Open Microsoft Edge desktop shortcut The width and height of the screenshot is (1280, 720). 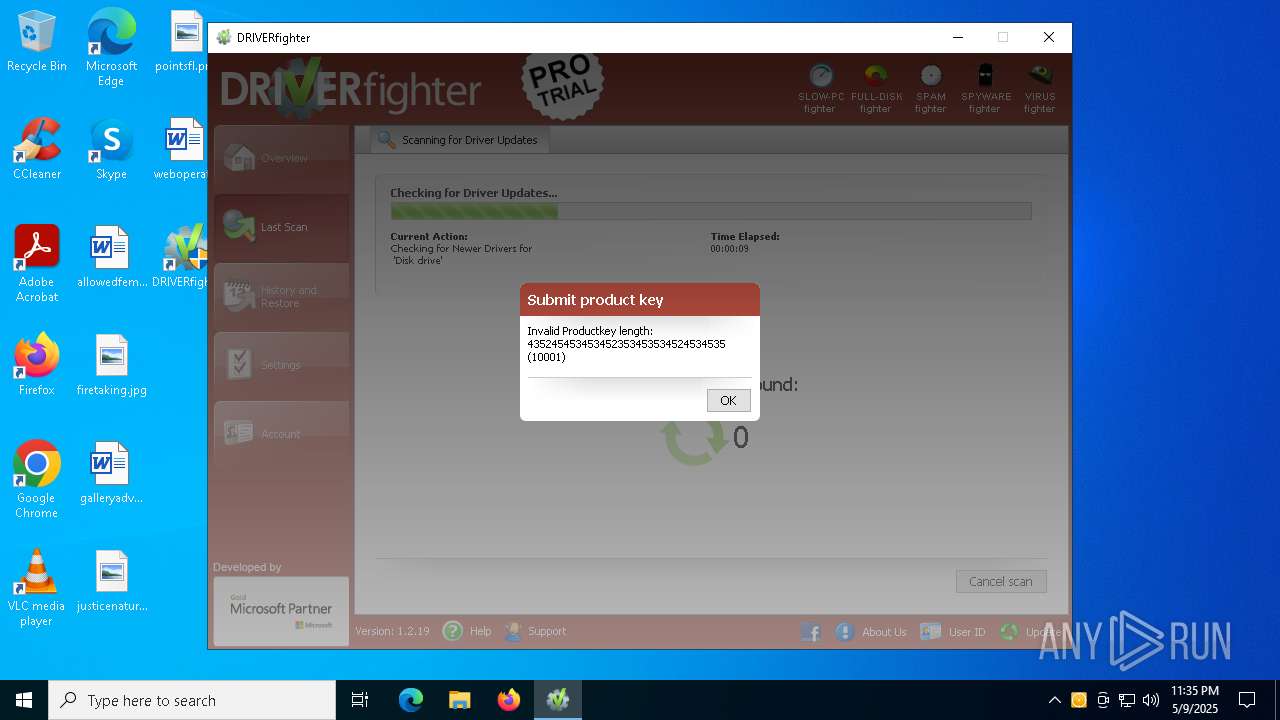(111, 48)
